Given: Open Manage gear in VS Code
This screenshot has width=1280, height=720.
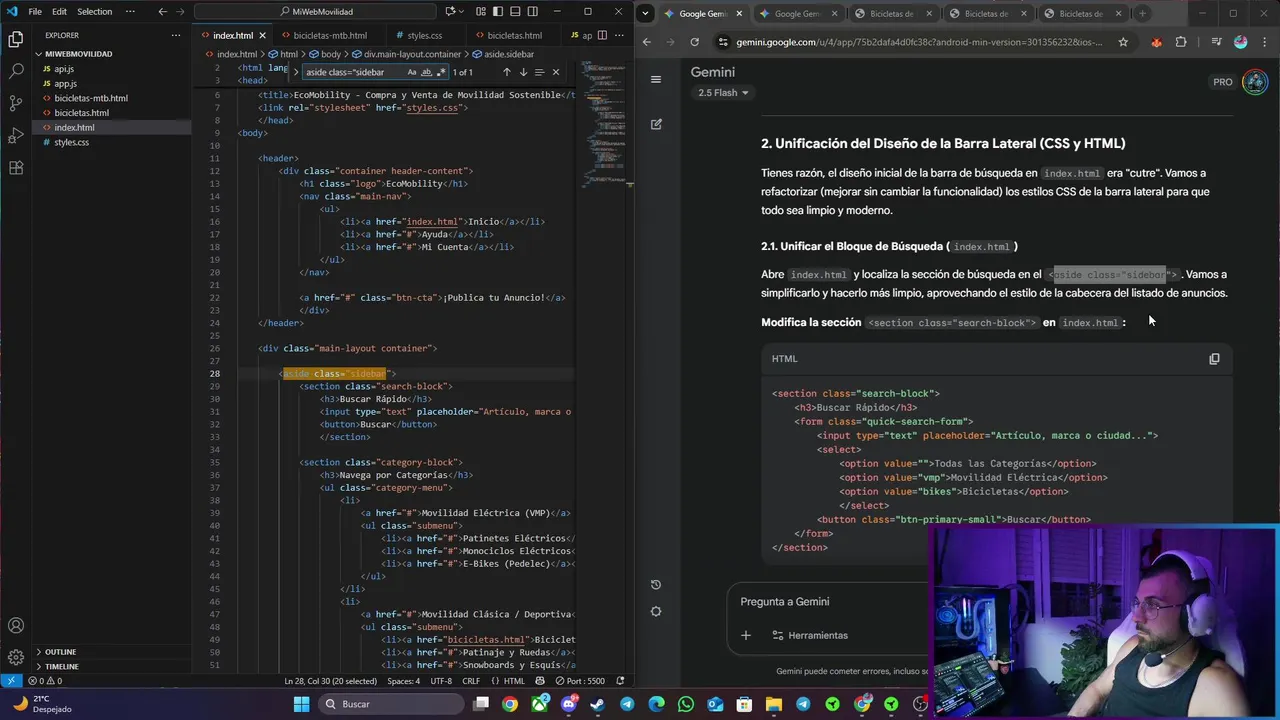Looking at the screenshot, I should (x=16, y=657).
